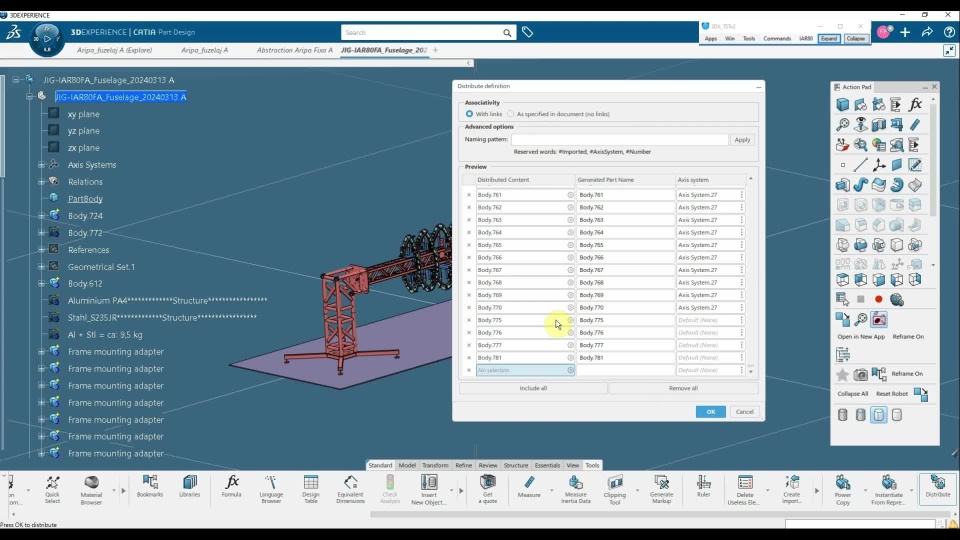Click Insert New Object command
Image resolution: width=960 pixels, height=540 pixels.
[x=429, y=489]
